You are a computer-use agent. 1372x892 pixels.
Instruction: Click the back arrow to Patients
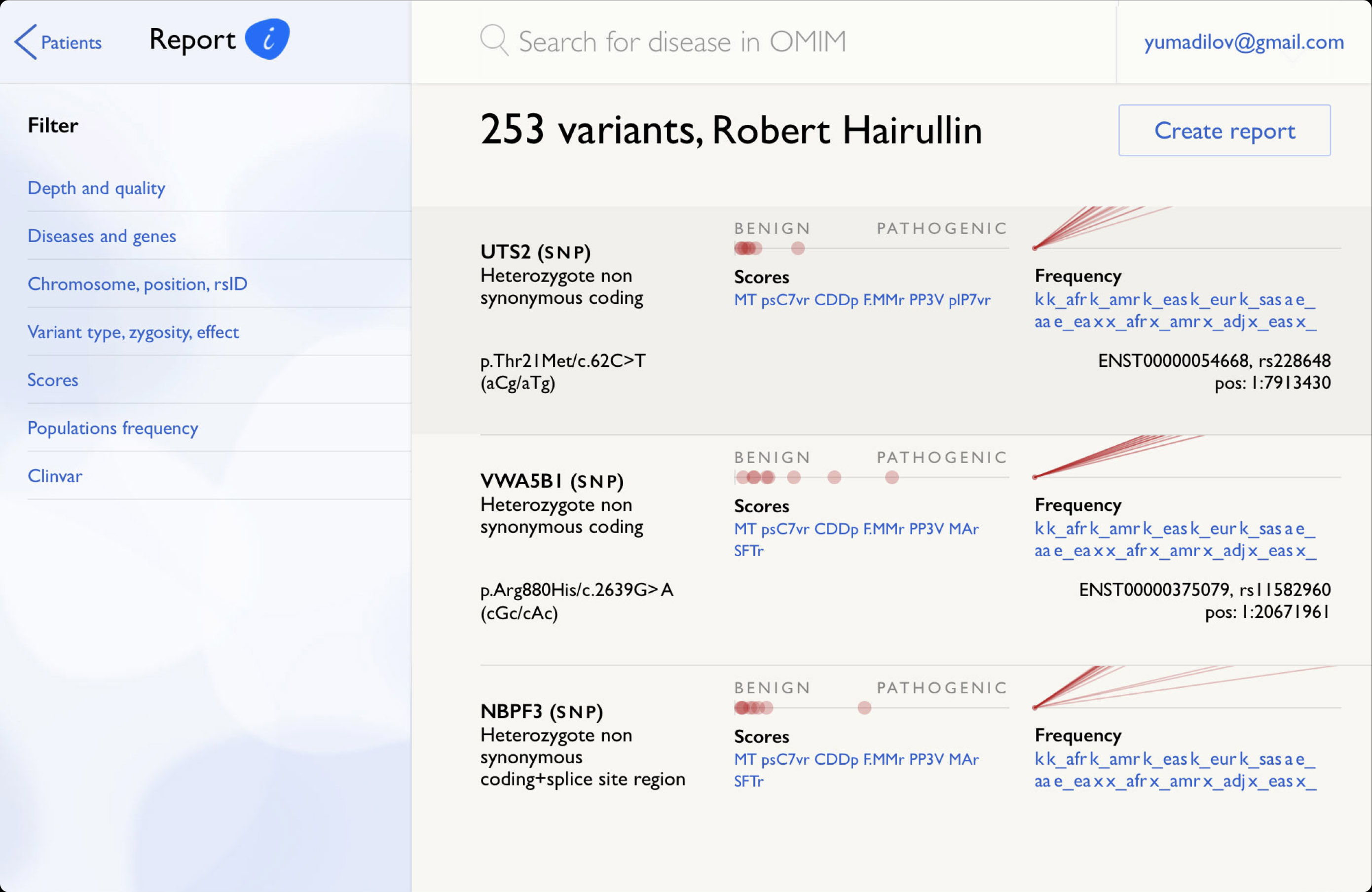pos(26,41)
